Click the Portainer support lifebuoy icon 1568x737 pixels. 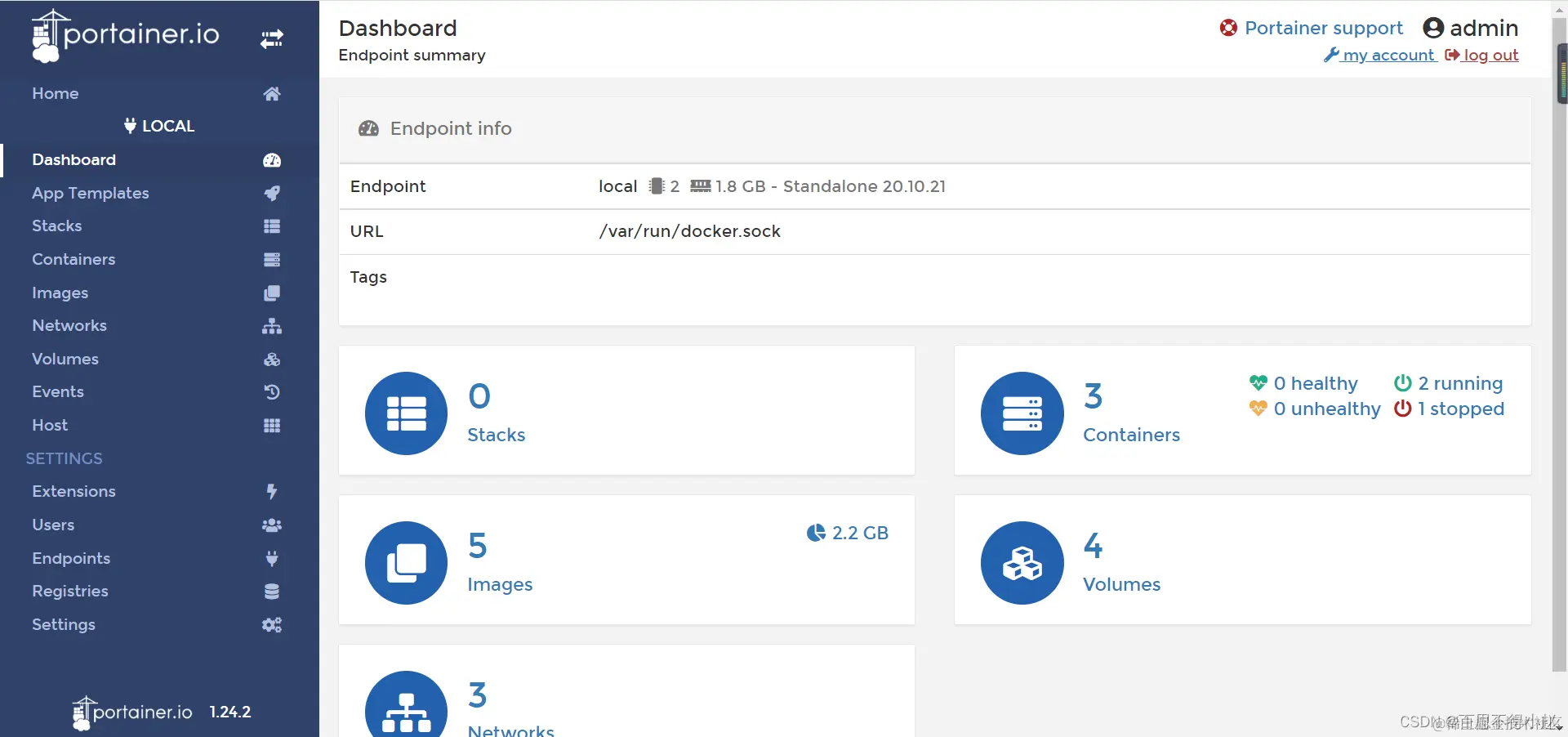click(1228, 28)
